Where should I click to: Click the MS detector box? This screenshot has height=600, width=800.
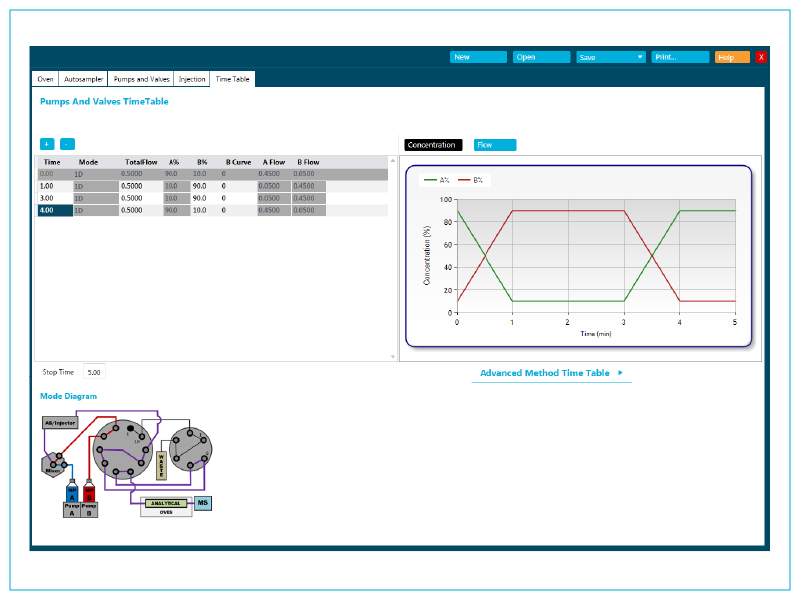click(203, 502)
